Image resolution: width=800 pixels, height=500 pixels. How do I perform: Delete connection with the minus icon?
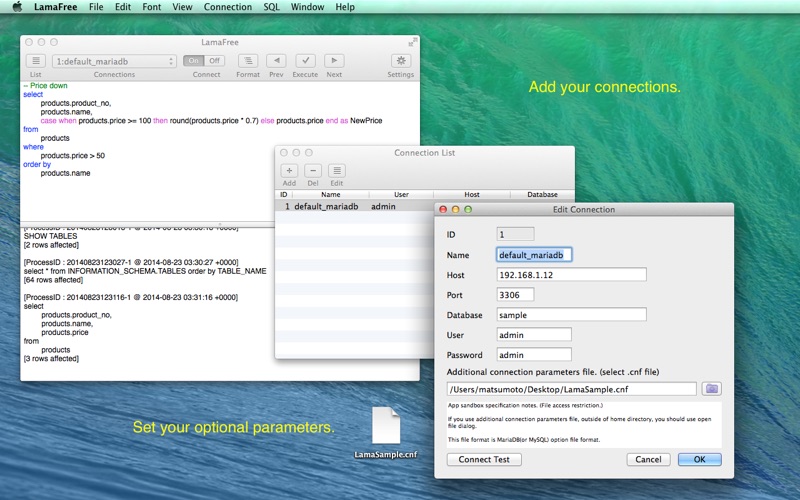313,171
